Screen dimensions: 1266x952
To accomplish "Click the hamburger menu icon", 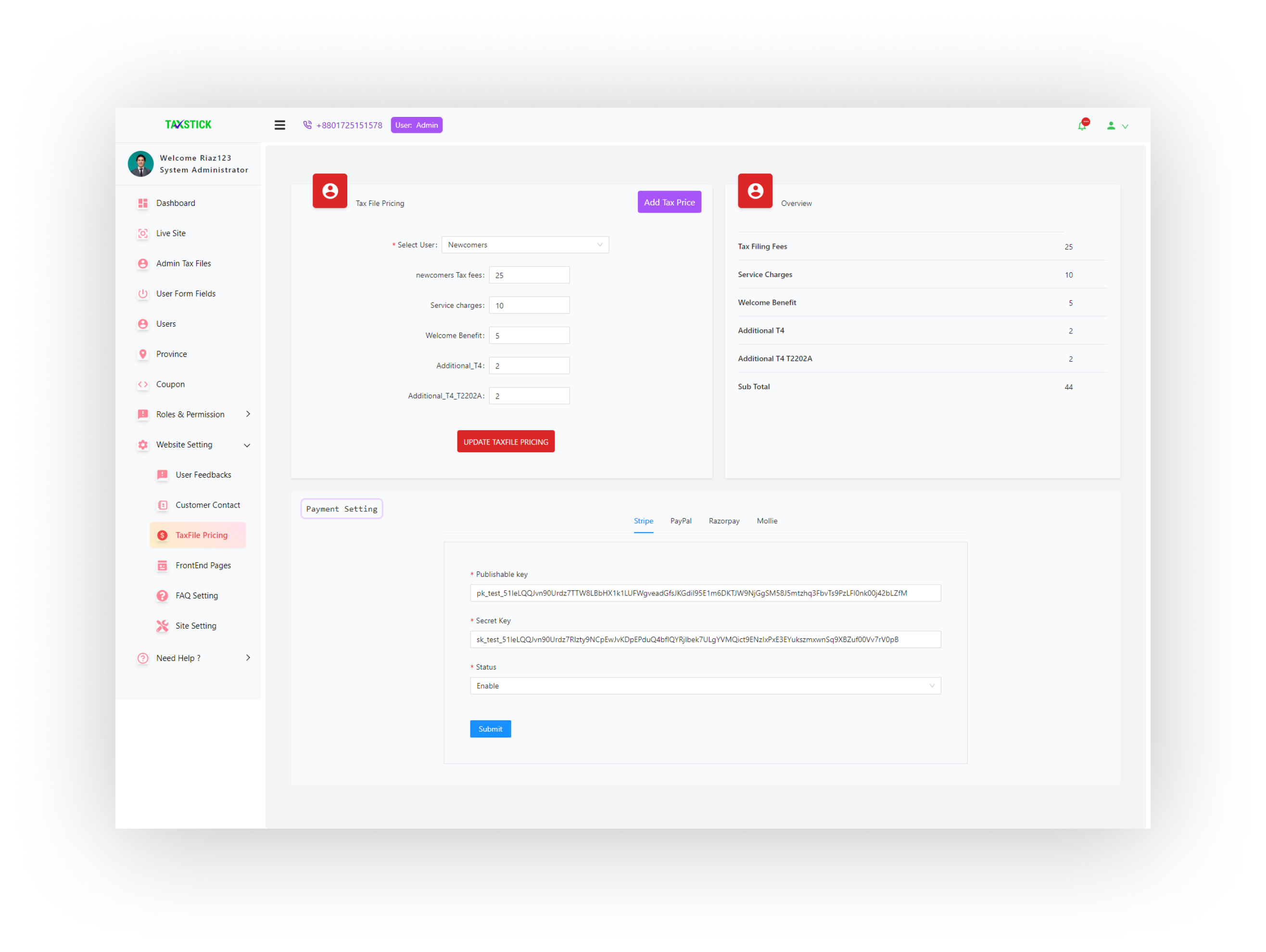I will pyautogui.click(x=279, y=125).
